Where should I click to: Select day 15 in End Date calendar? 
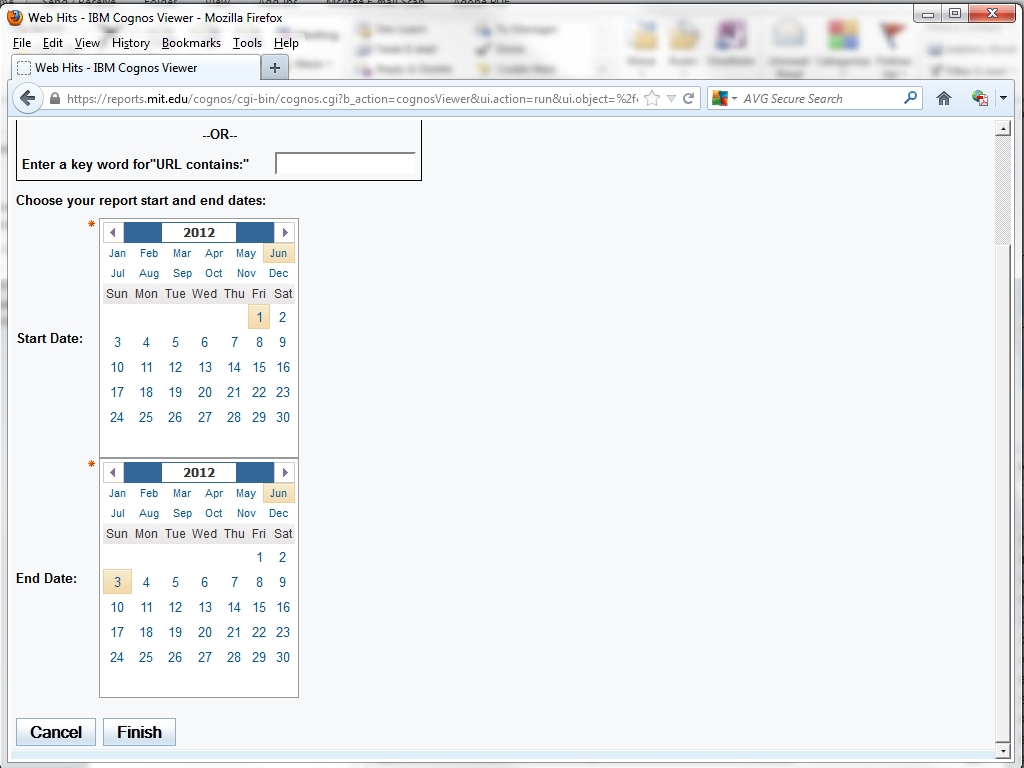coord(259,607)
